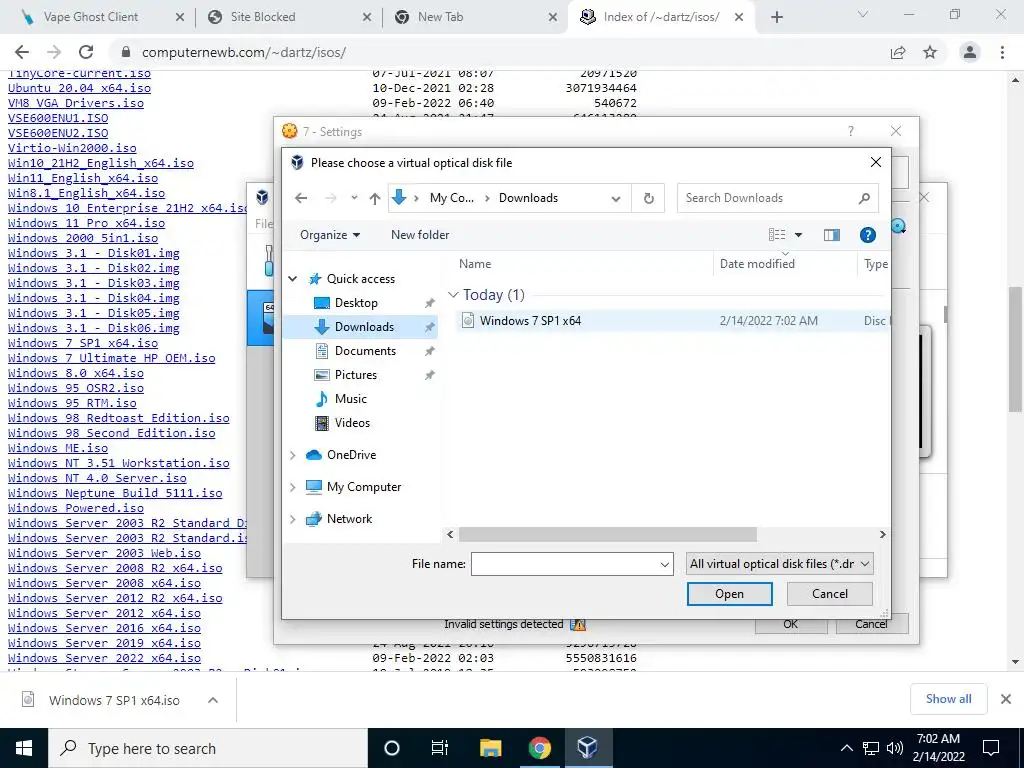
Task: Open the address path history dropdown
Action: (x=616, y=199)
